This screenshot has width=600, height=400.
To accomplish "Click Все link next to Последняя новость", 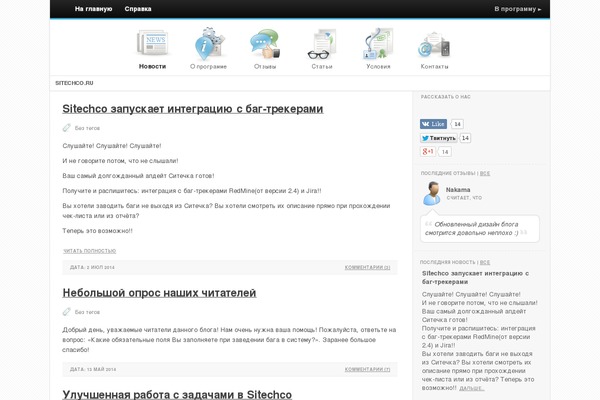I will click(485, 263).
